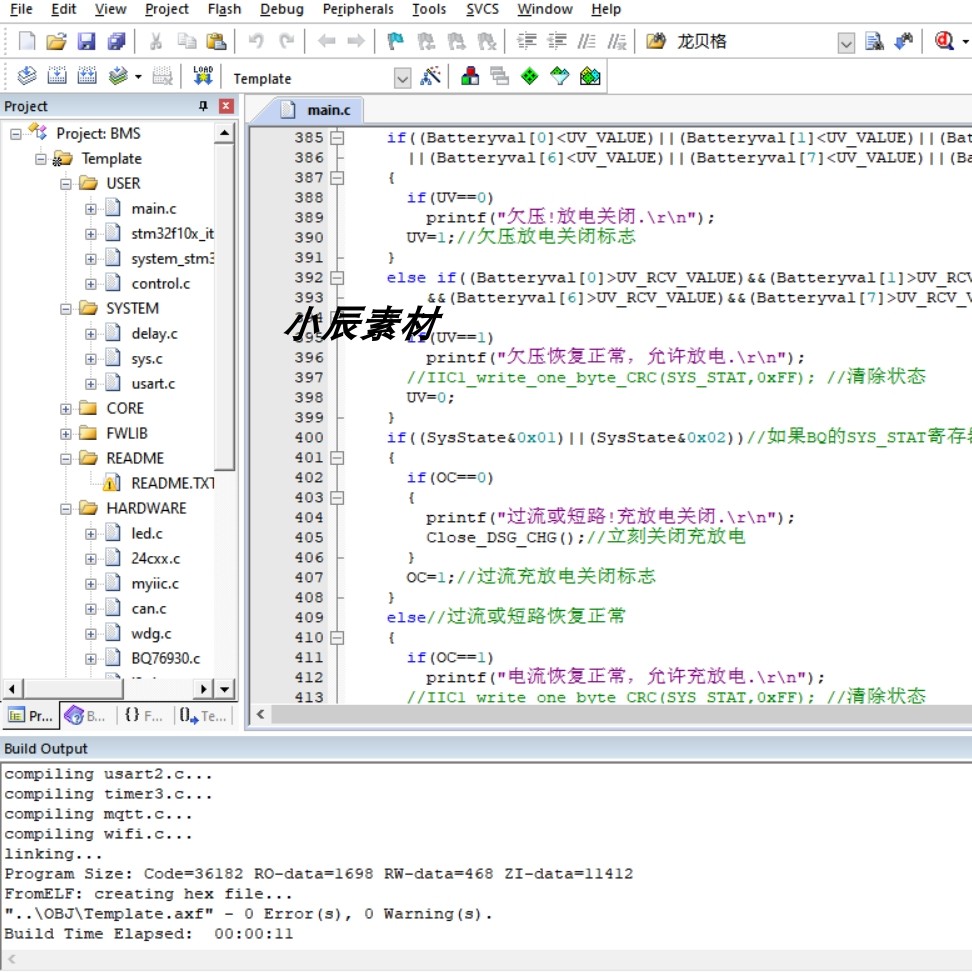Paste clipboard contents into editor

pos(219,41)
